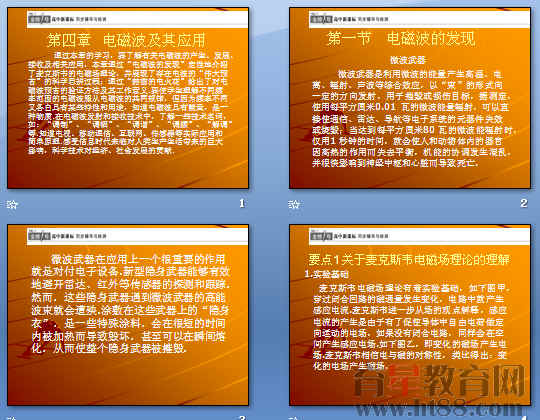
Task: Click the 微波武器 subtitle in slide 2
Action: click(408, 60)
